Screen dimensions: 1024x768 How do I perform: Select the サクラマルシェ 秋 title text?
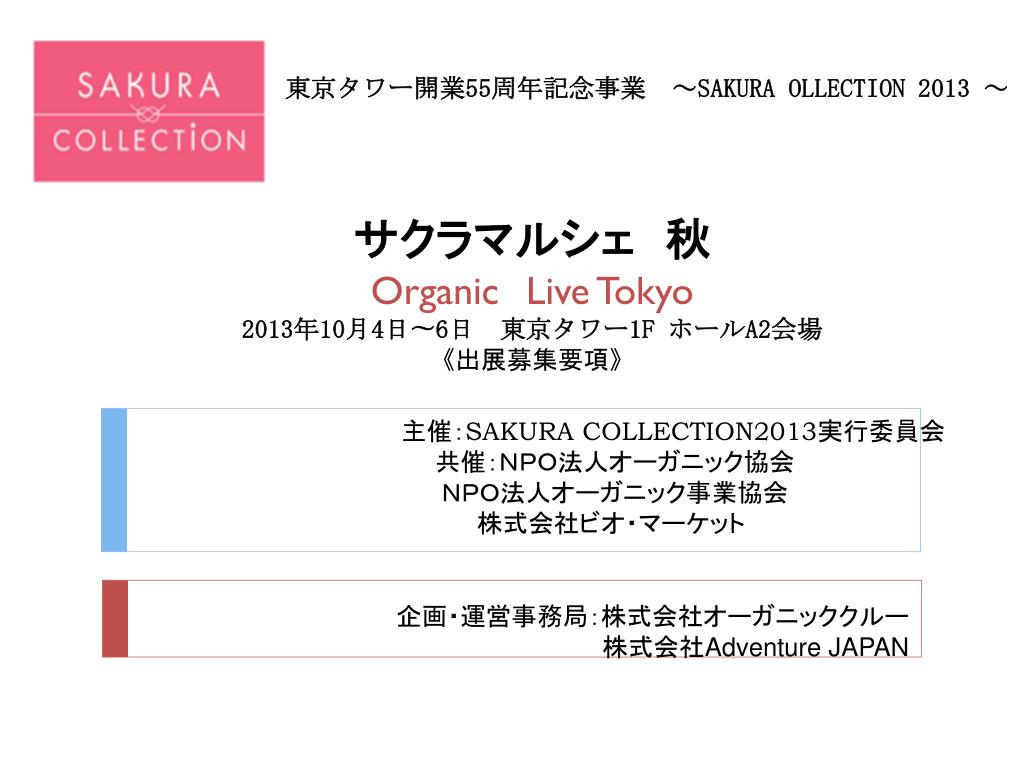[x=532, y=240]
